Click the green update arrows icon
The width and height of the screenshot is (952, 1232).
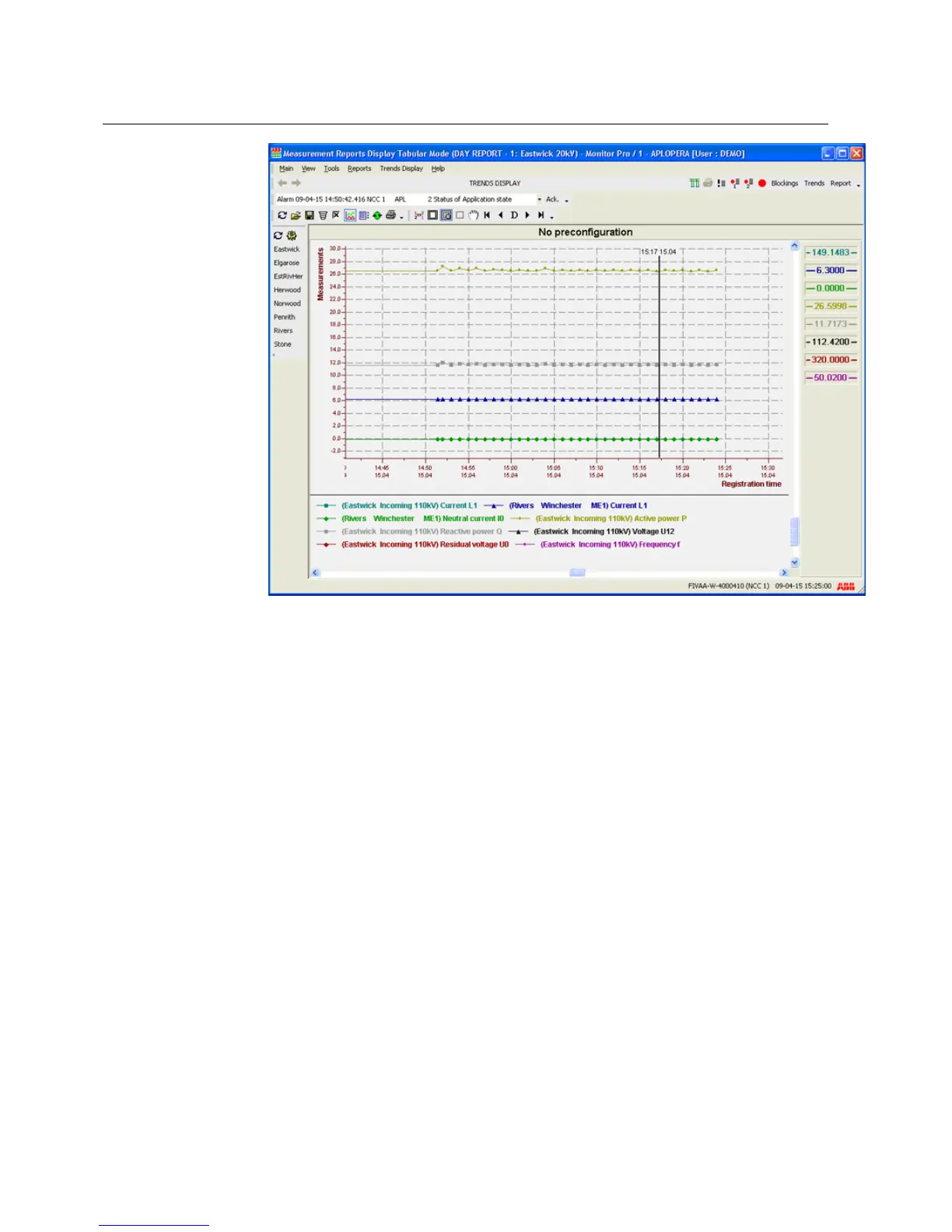pos(377,215)
